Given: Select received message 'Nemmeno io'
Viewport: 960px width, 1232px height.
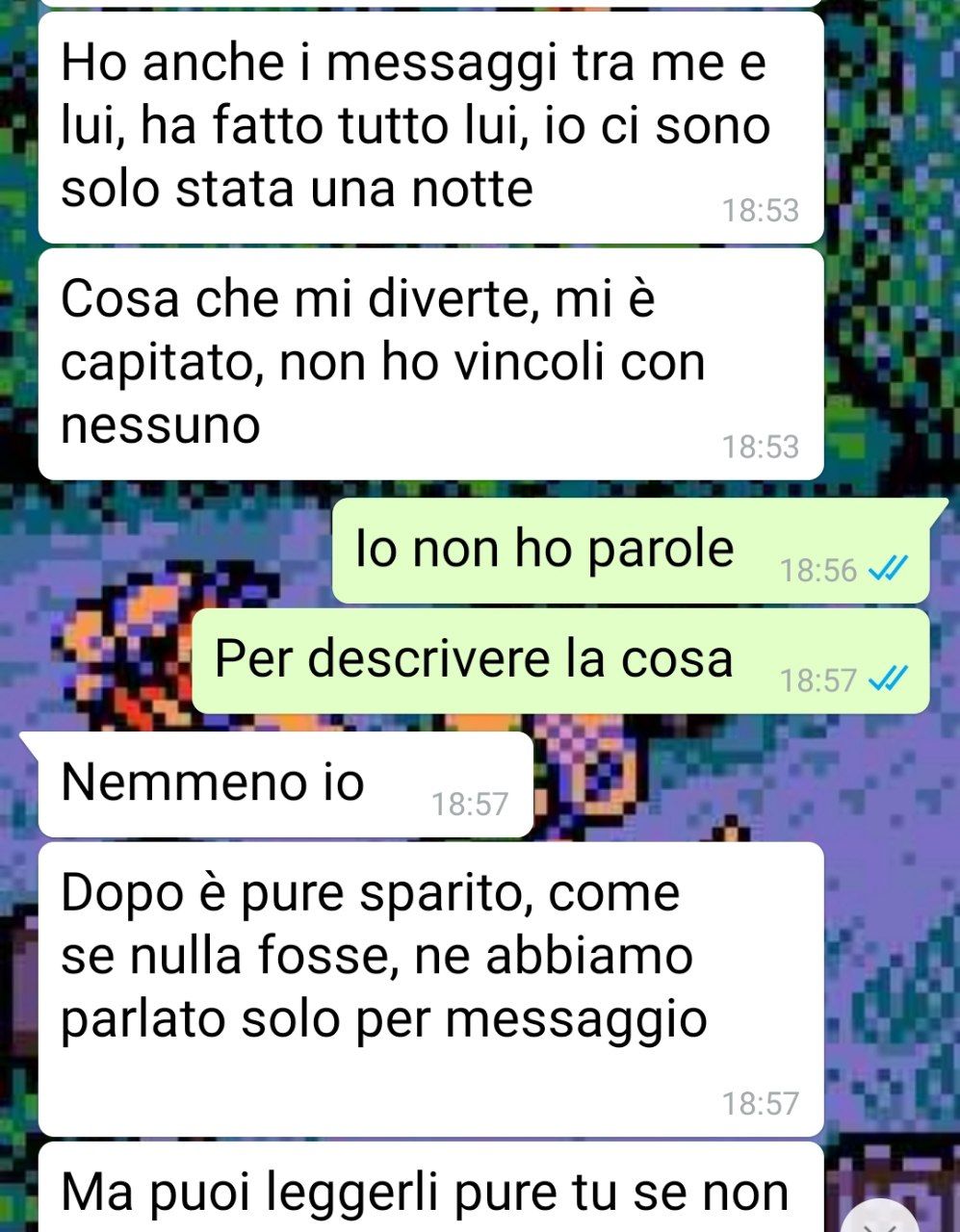Looking at the screenshot, I should tap(286, 783).
